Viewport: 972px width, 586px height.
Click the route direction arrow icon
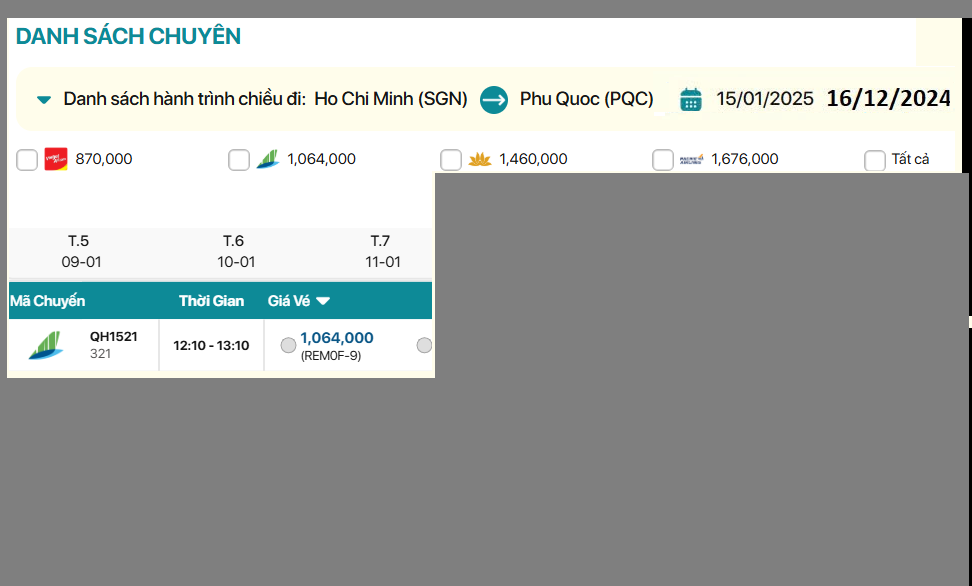[x=494, y=99]
